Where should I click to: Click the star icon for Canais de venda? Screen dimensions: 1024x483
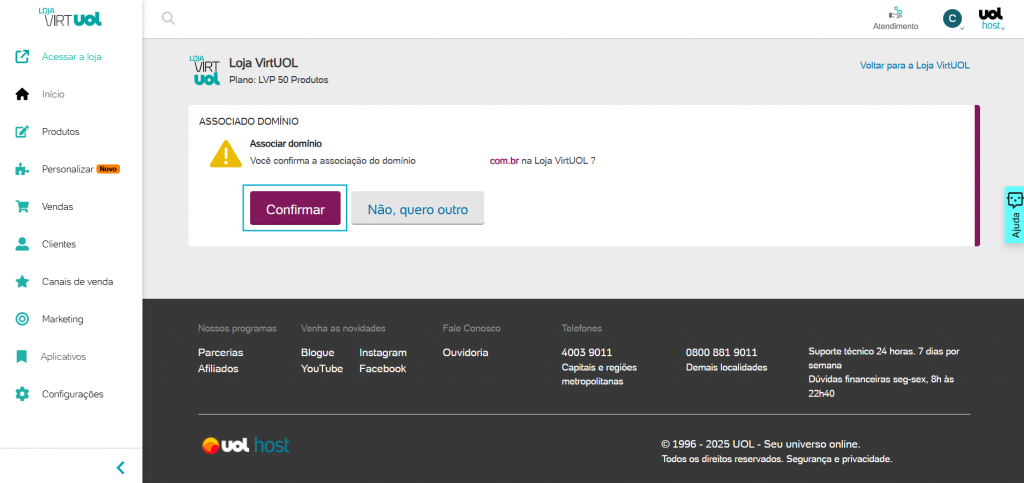tap(22, 281)
